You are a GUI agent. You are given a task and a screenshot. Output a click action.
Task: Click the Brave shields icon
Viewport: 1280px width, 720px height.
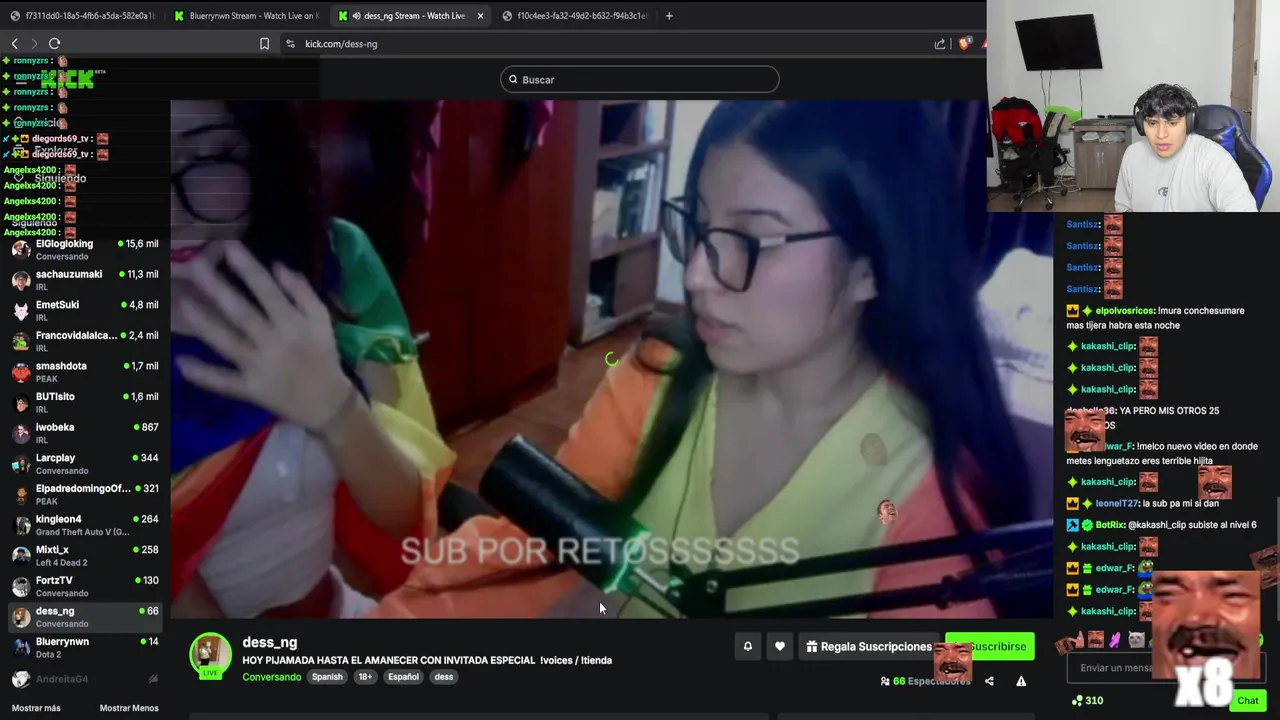(x=964, y=44)
